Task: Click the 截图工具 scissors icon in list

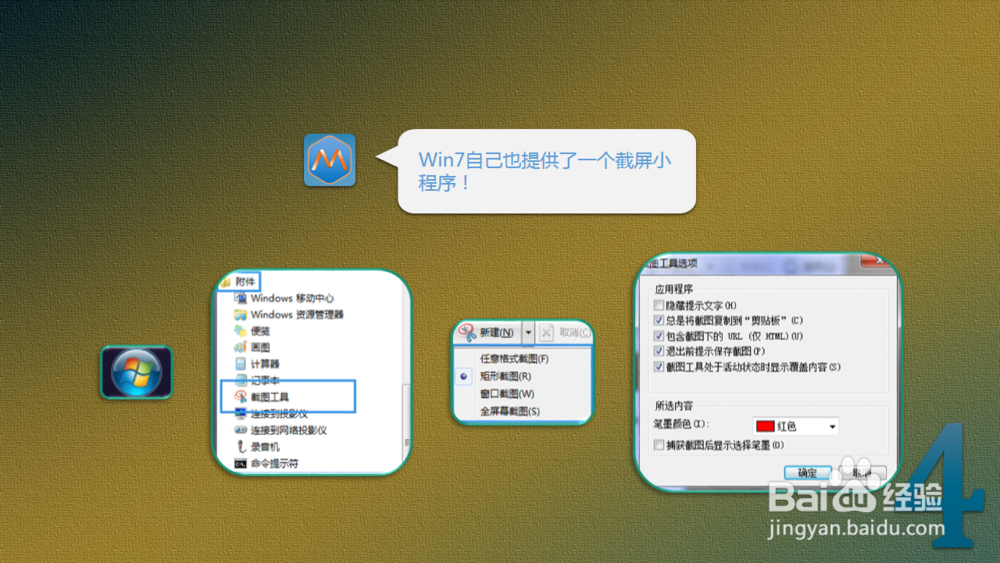Action: (x=240, y=397)
